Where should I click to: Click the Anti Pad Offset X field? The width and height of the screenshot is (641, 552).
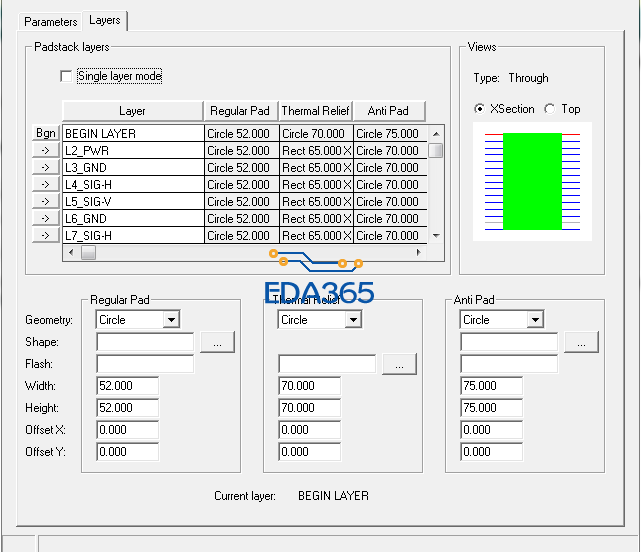(x=491, y=430)
